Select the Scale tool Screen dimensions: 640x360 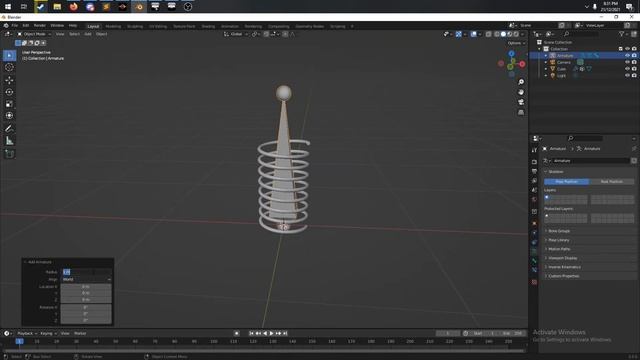(9, 104)
